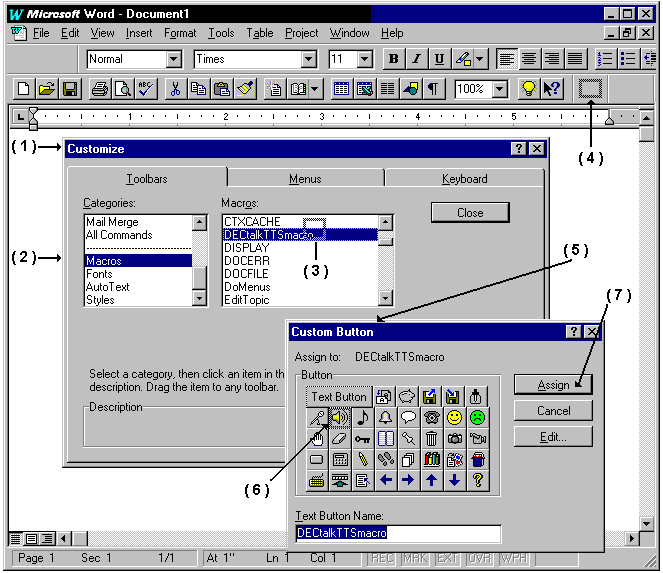Pick the bell button icon
663x573 pixels.
coord(385,418)
